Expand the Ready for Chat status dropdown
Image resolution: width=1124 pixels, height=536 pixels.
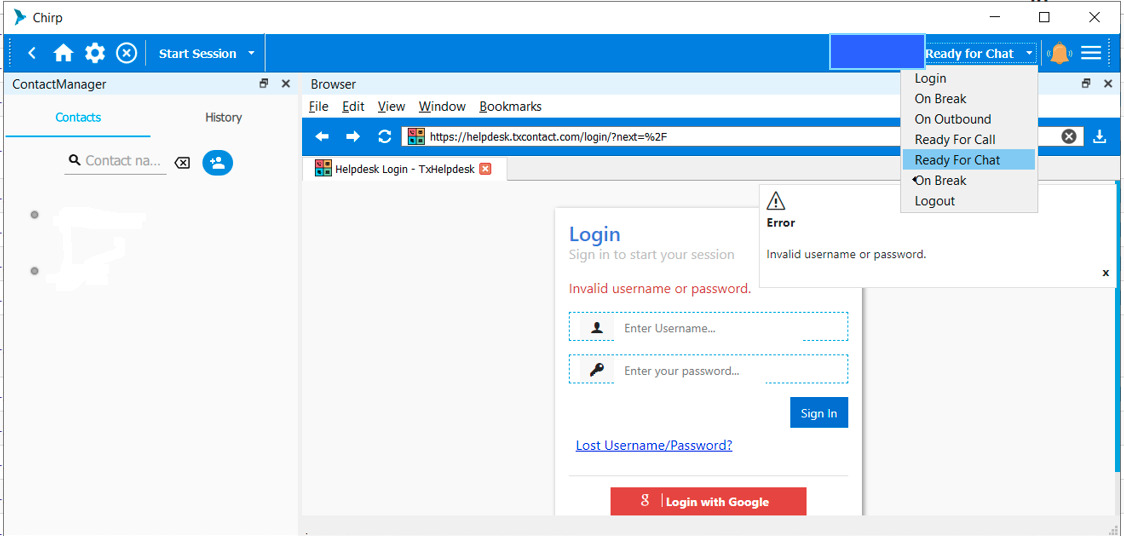coord(979,54)
